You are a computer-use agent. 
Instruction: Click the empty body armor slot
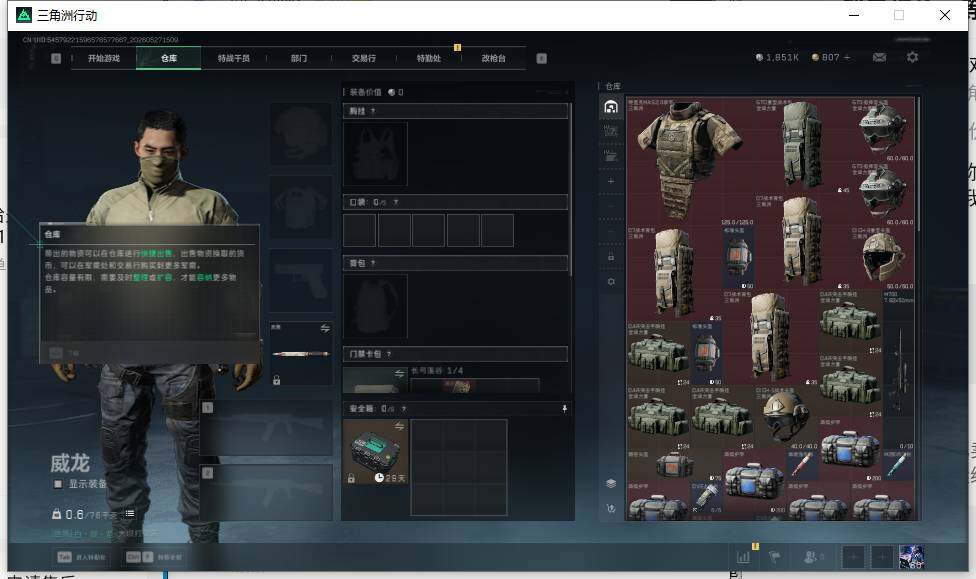tap(301, 207)
